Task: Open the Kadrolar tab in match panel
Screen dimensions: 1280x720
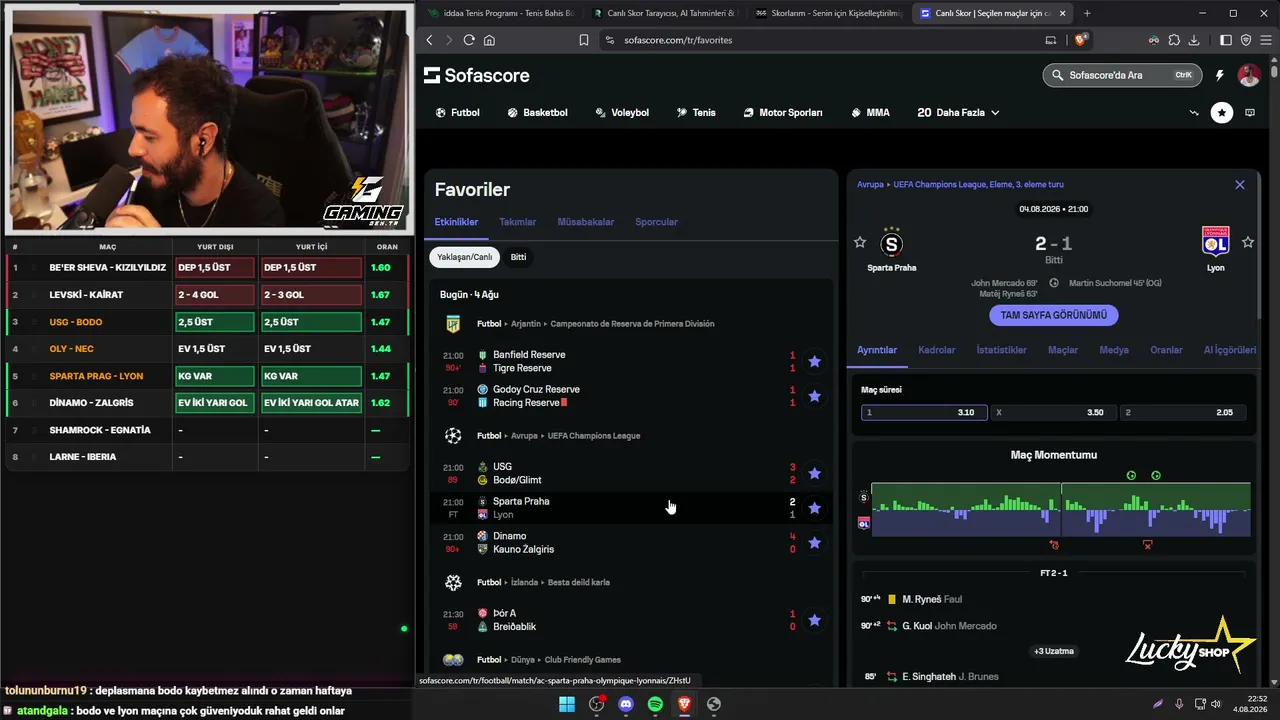Action: tap(937, 350)
